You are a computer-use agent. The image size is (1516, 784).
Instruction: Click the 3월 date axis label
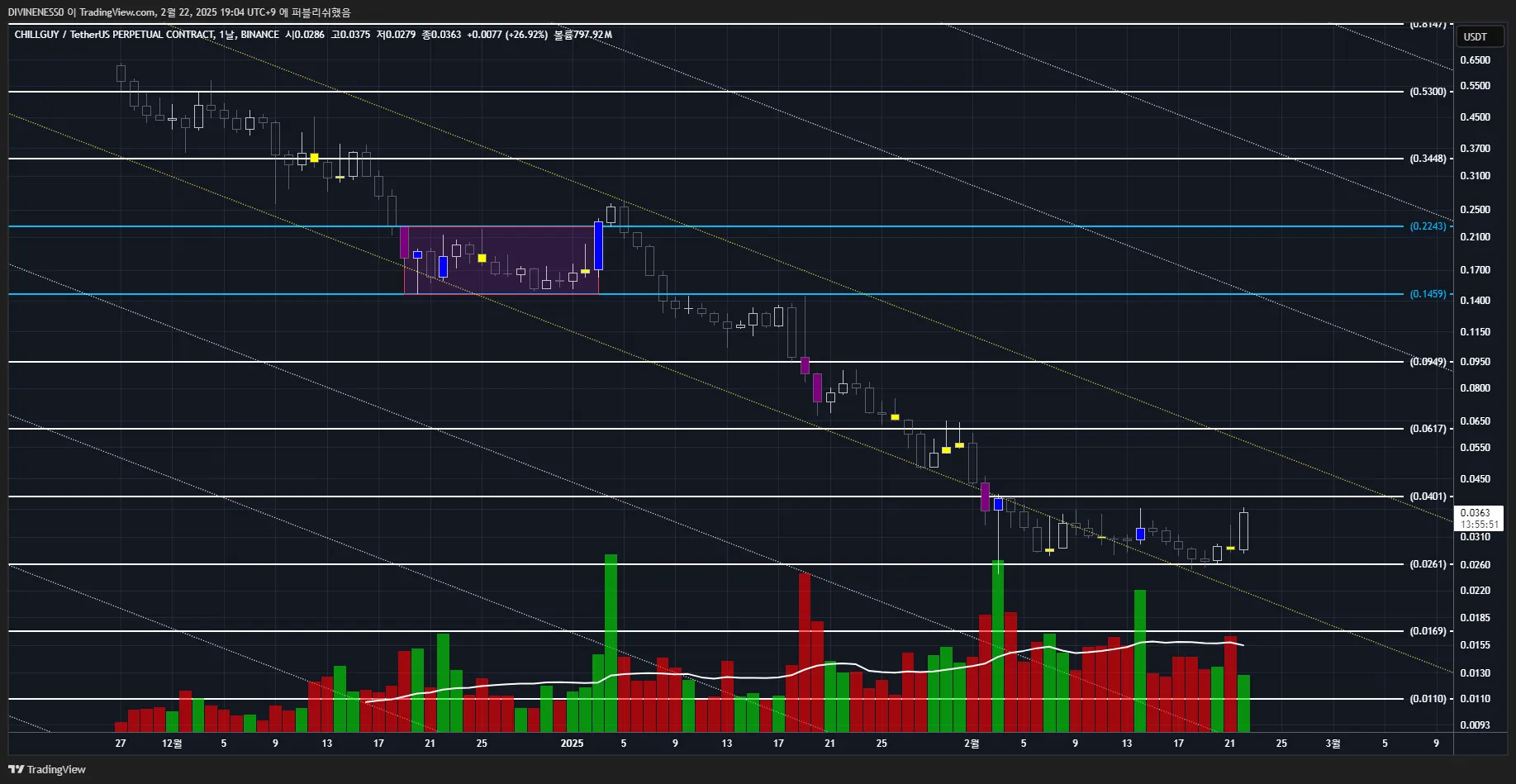(1333, 744)
